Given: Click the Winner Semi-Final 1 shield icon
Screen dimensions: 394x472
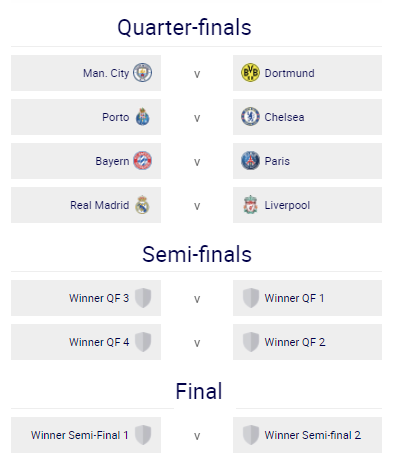Looking at the screenshot, I should (x=143, y=435).
